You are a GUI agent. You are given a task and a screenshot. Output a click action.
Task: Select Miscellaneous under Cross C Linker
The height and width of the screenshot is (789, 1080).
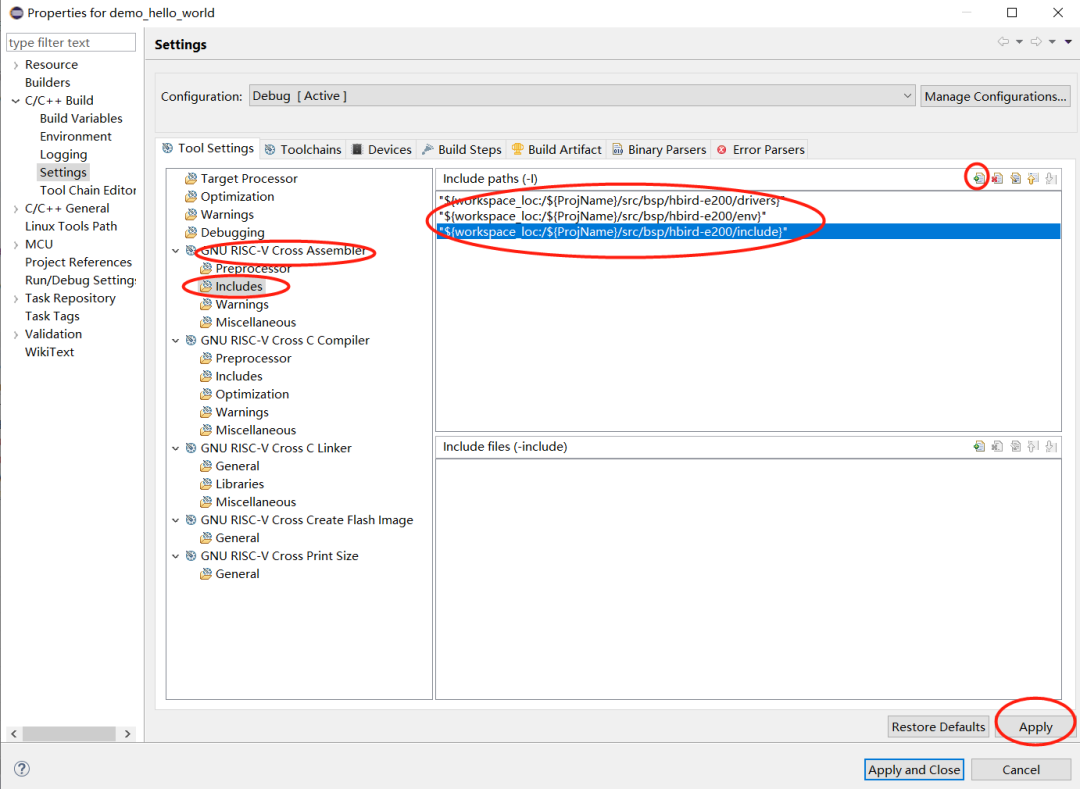pyautogui.click(x=256, y=502)
